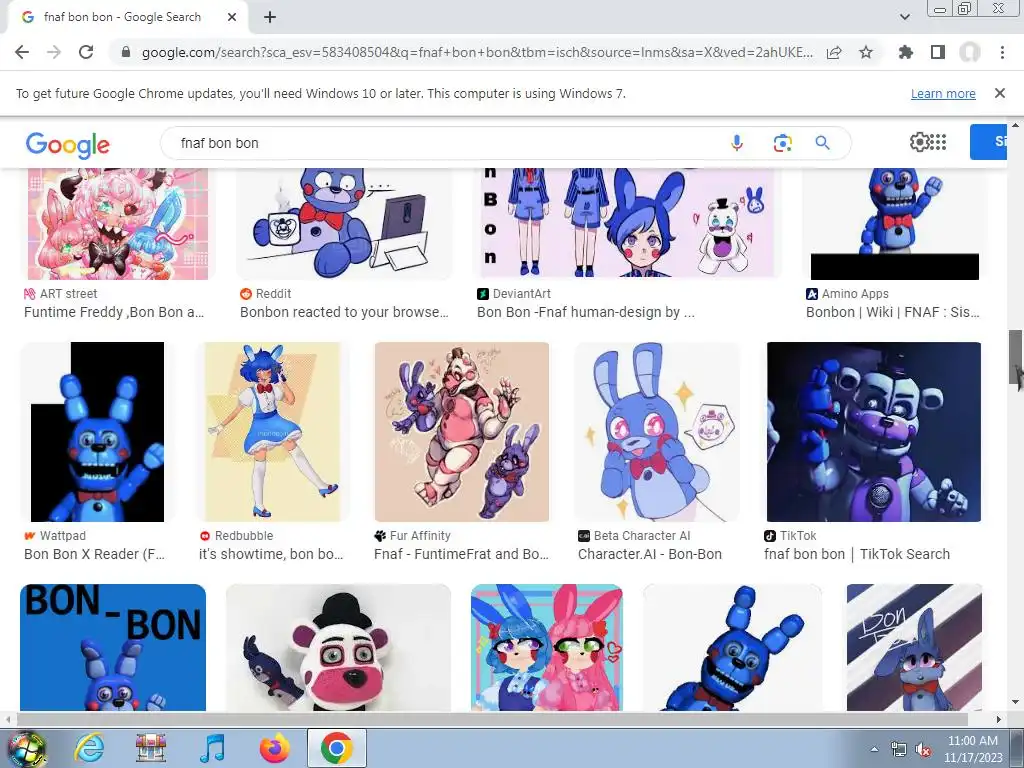This screenshot has width=1024, height=768.
Task: Toggle the Chrome side panel
Action: (938, 52)
